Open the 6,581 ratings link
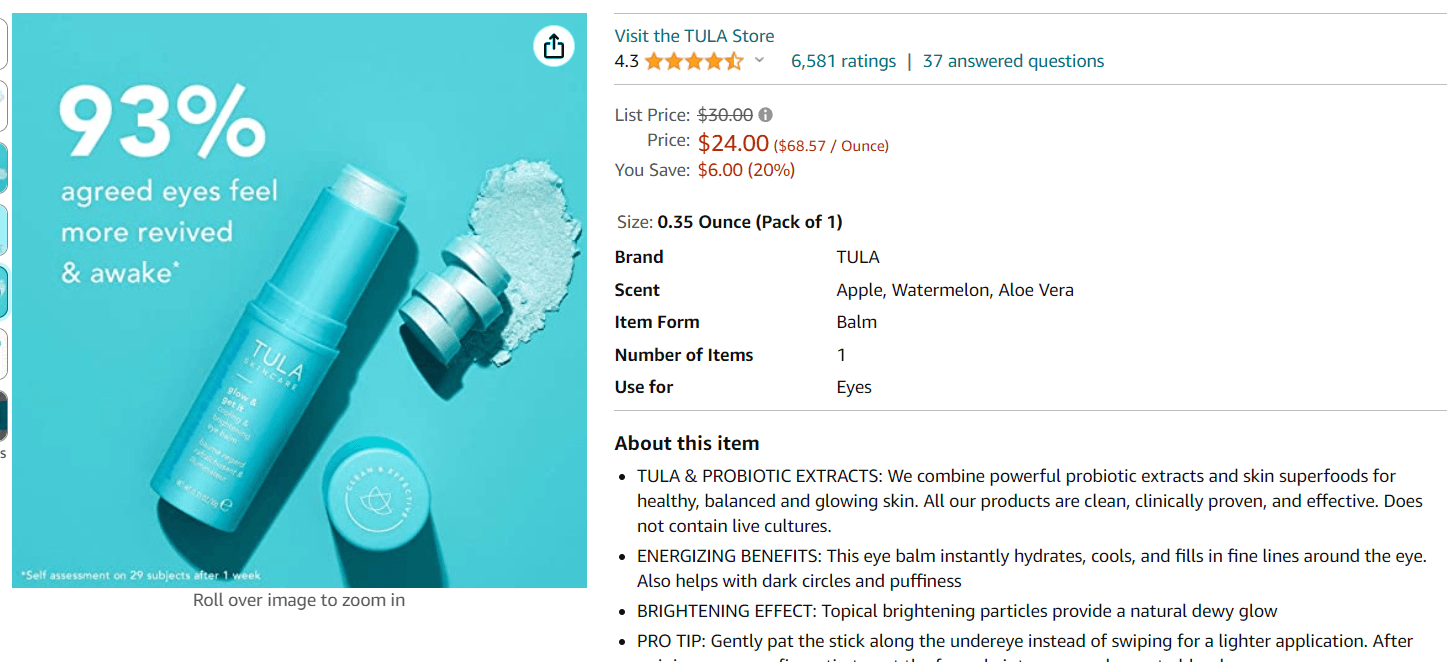Image resolution: width=1447 pixels, height=662 pixels. point(843,61)
